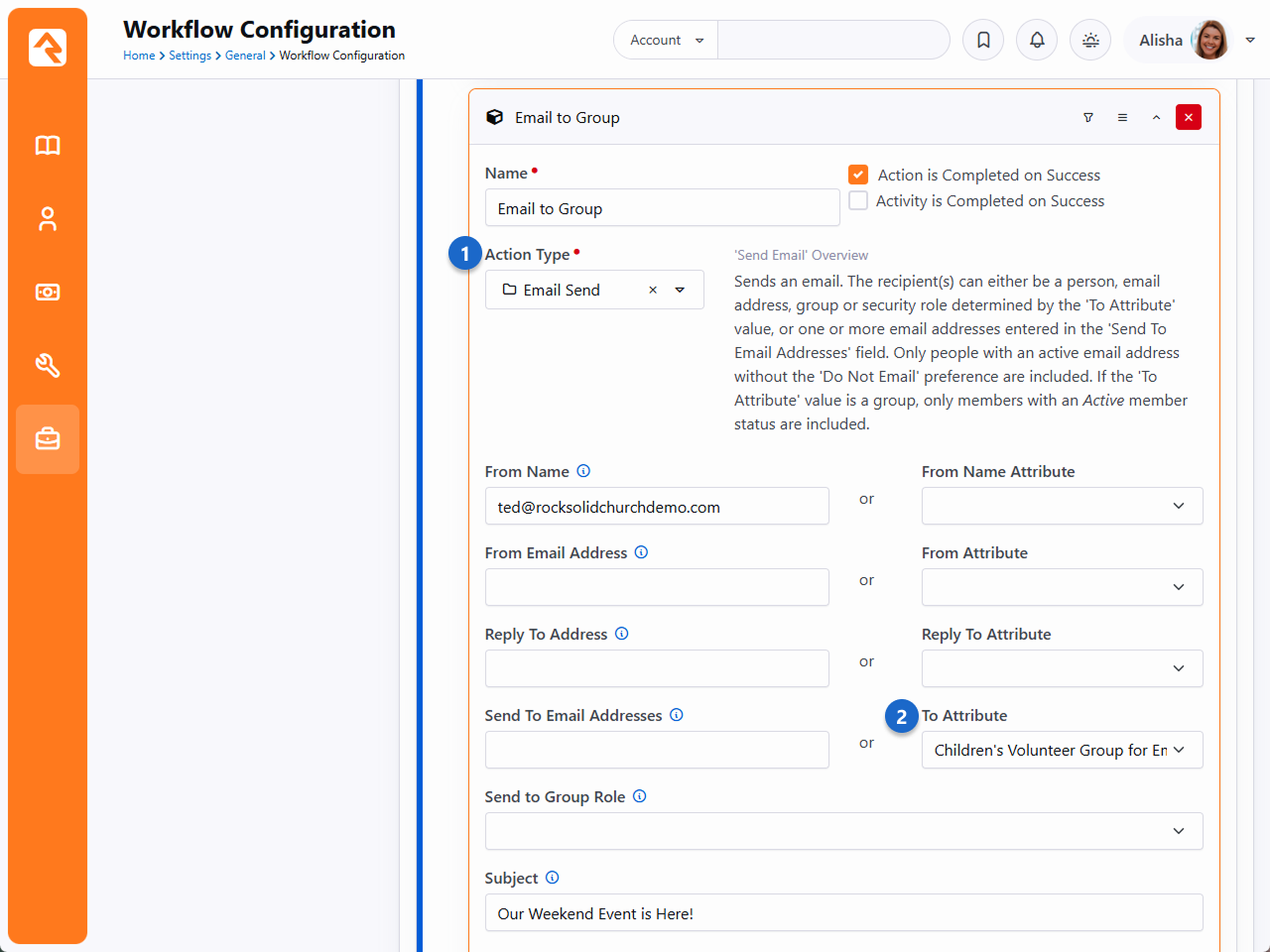Click the Rock logo in the sidebar
This screenshot has height=952, width=1270.
tap(48, 48)
